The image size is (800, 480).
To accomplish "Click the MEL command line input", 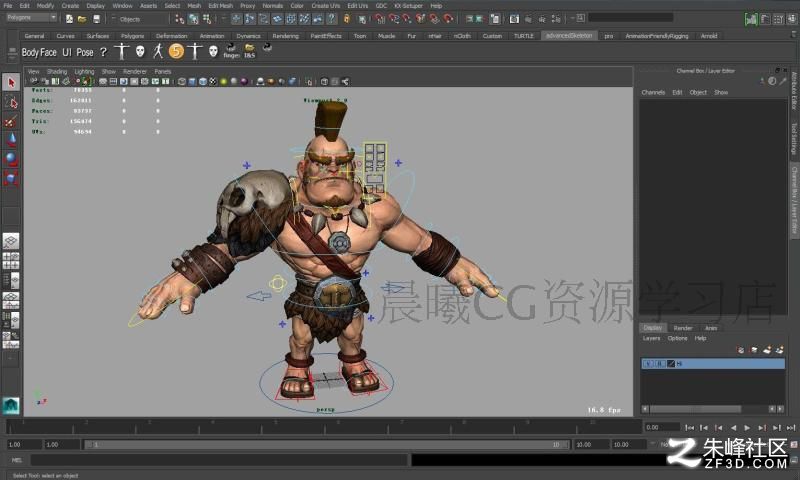I will (x=220, y=460).
